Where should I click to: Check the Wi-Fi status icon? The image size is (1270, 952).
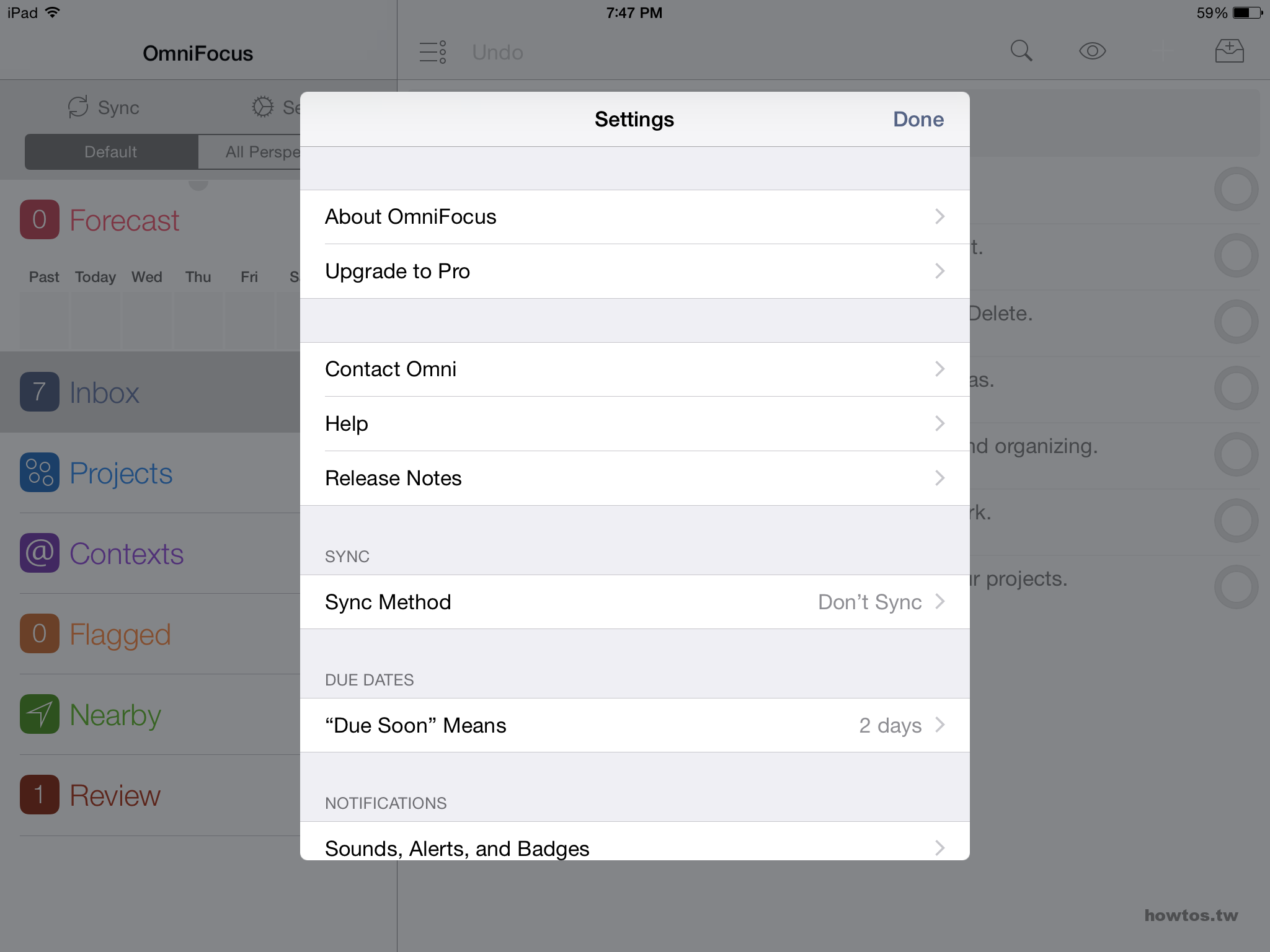53,12
